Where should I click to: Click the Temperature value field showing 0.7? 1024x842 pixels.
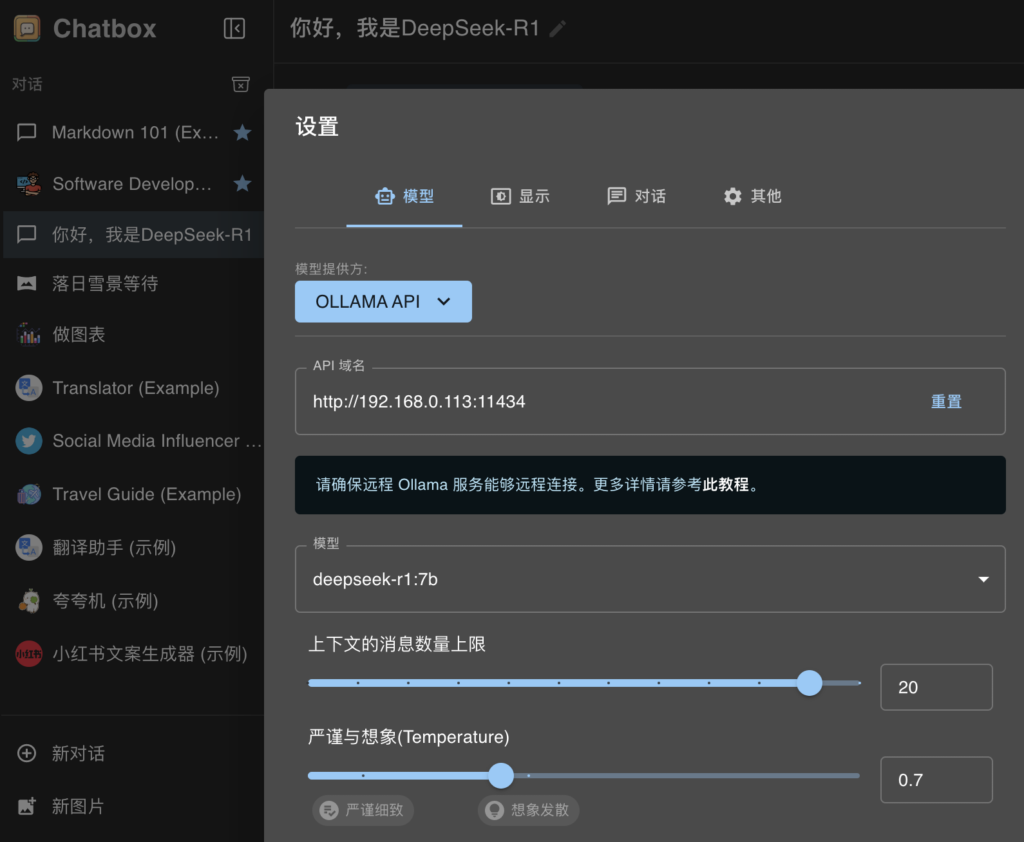[936, 779]
